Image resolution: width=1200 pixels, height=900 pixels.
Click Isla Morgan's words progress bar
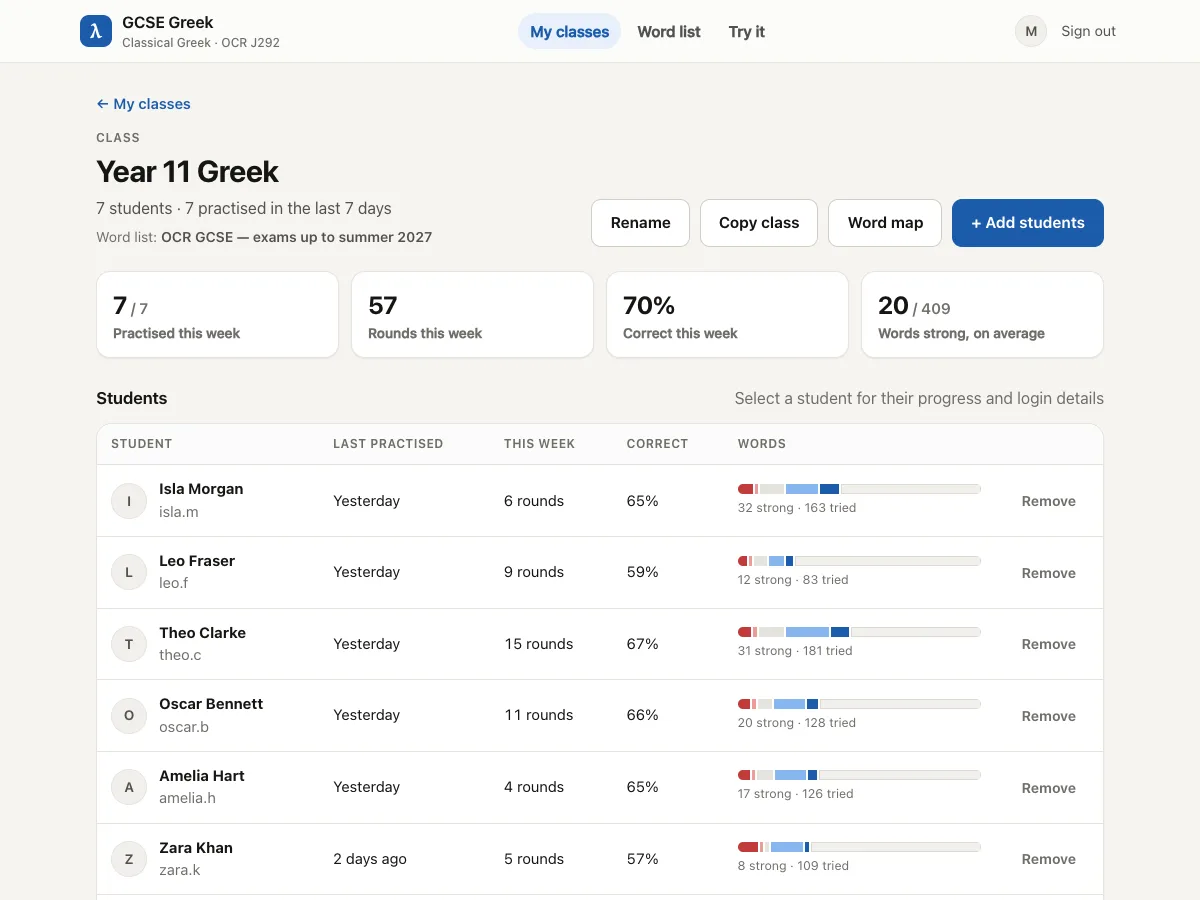click(859, 489)
